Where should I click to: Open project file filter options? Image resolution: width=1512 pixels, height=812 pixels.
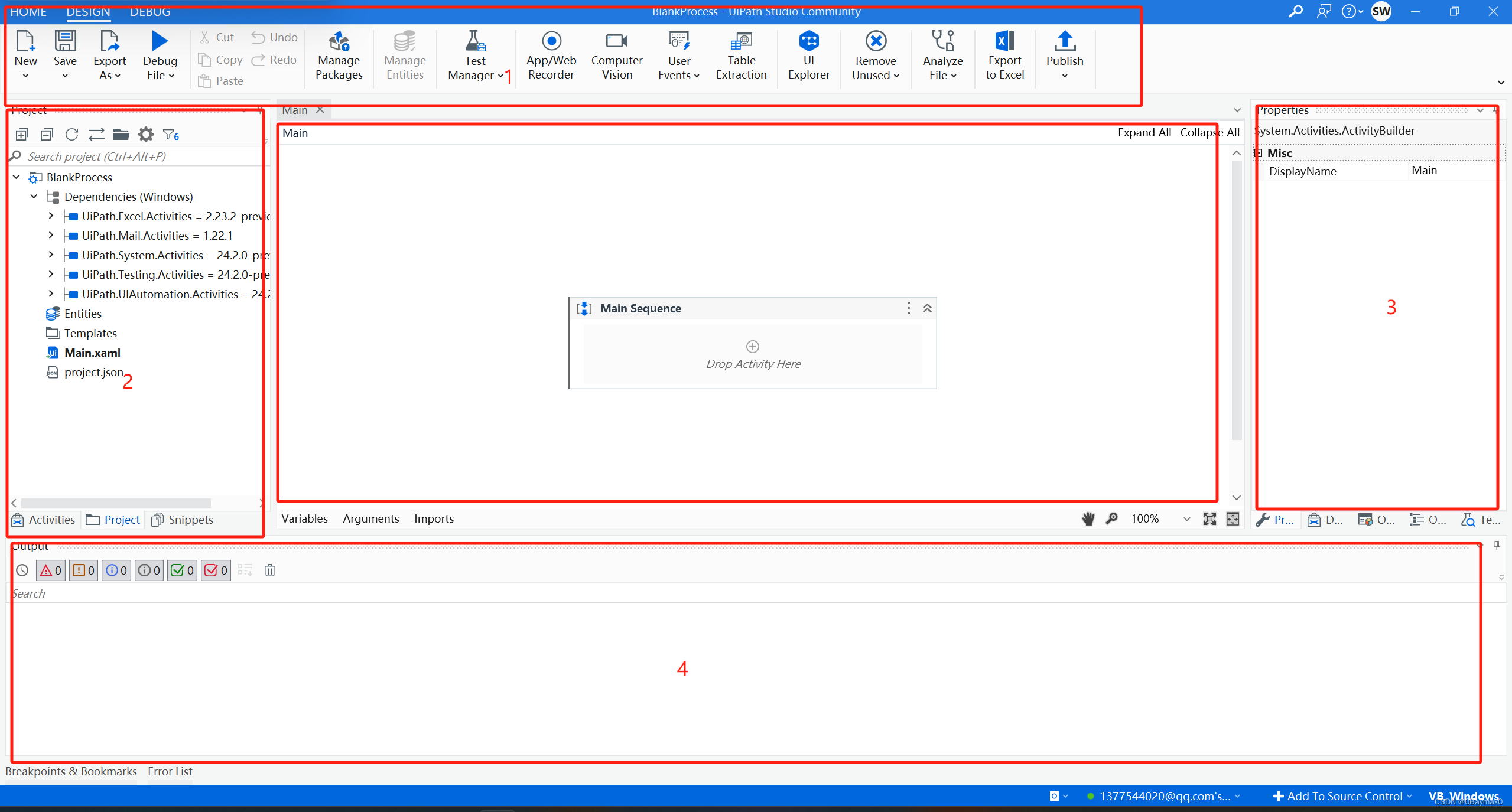point(171,135)
